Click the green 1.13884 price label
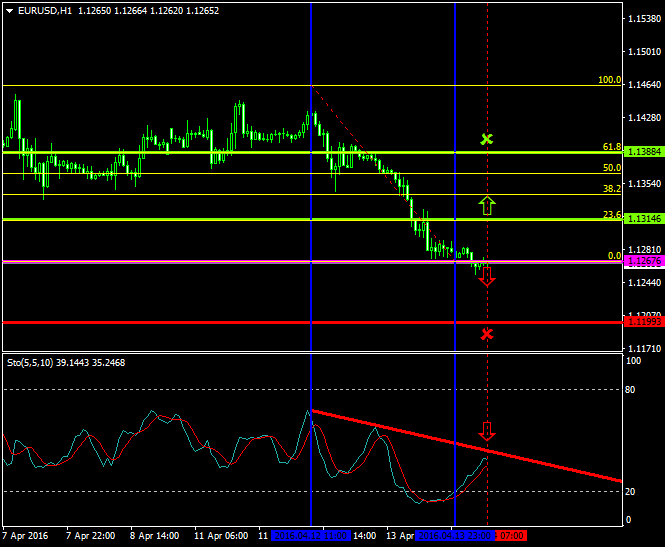 [645, 151]
